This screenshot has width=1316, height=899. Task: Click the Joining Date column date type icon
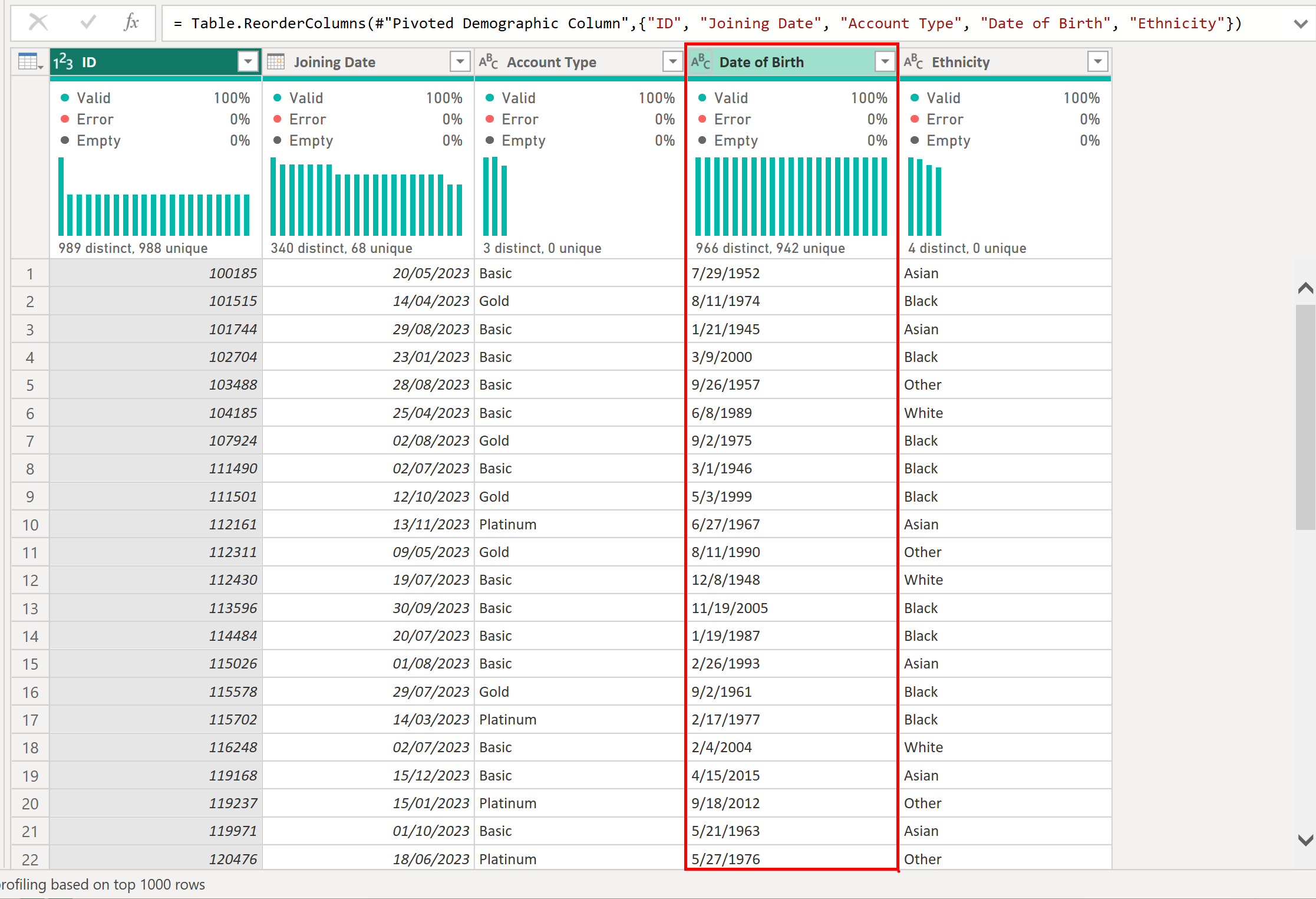276,62
